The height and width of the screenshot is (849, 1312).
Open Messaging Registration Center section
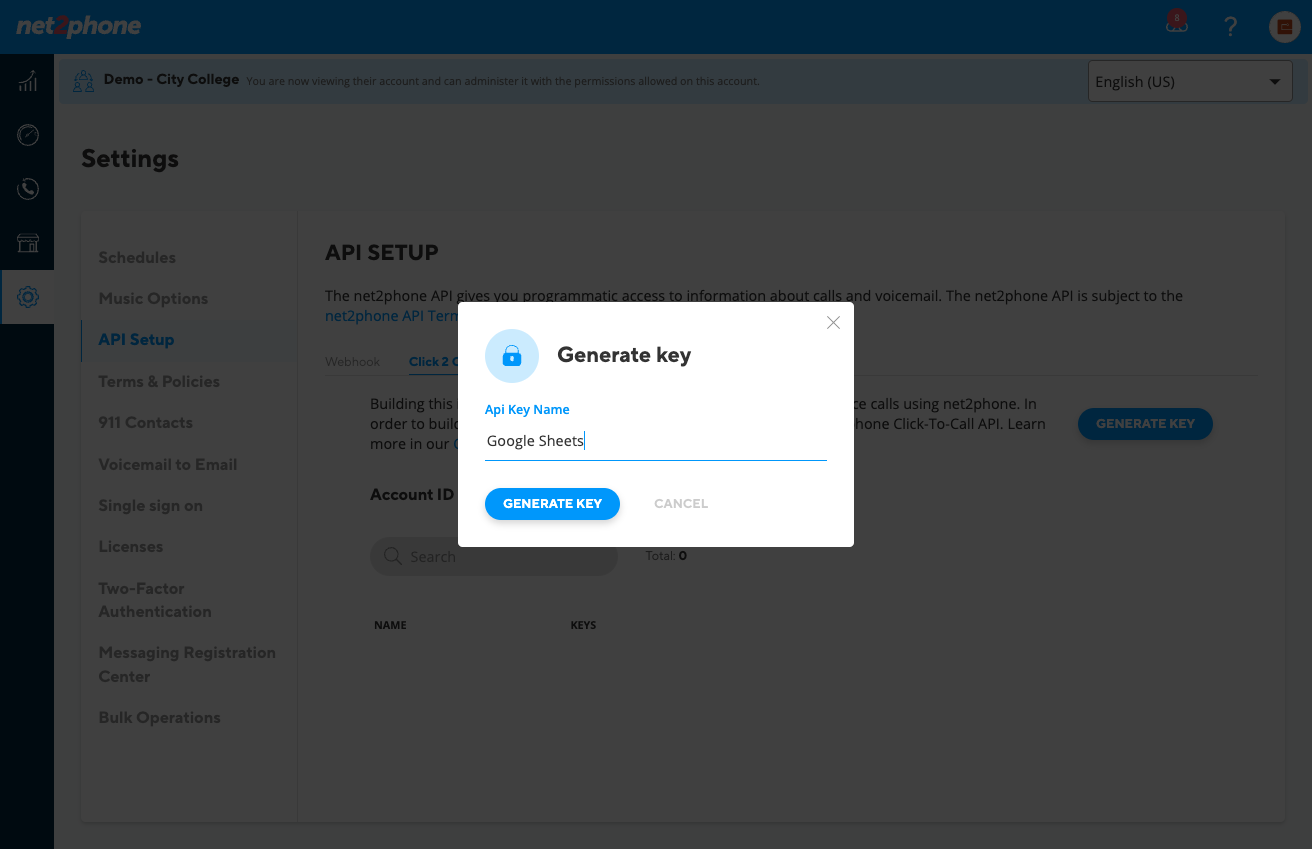tap(187, 664)
